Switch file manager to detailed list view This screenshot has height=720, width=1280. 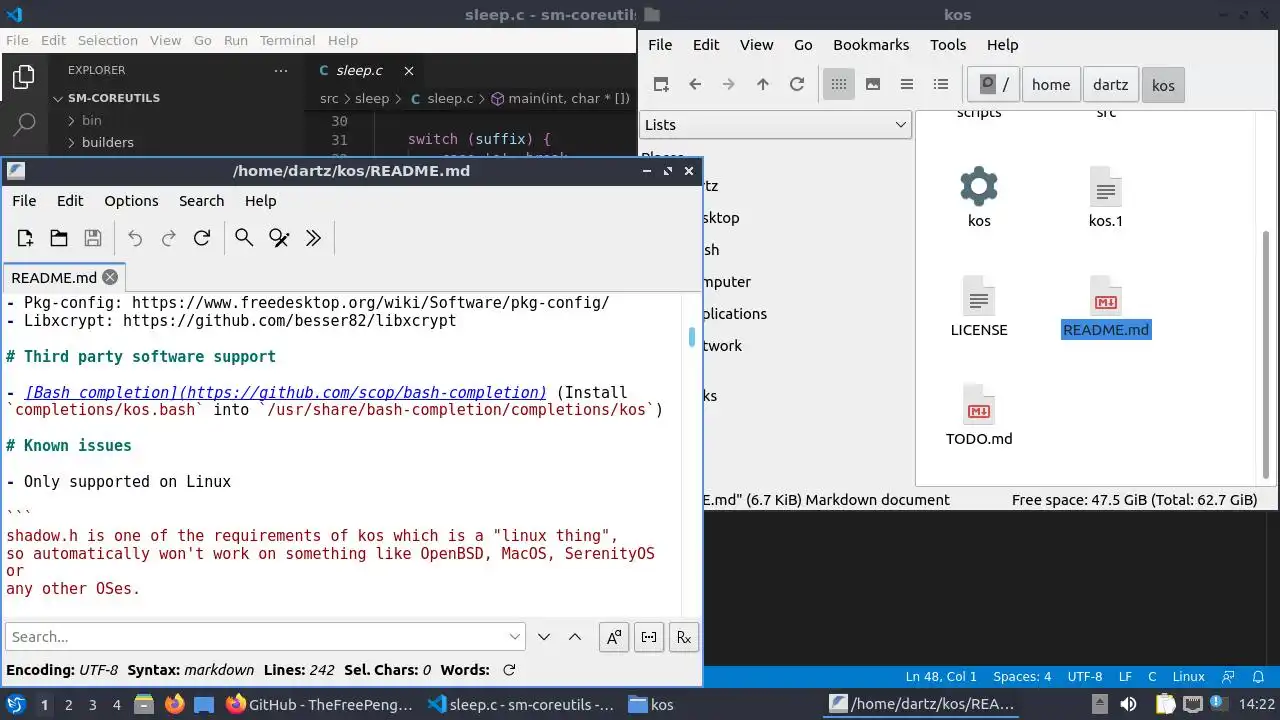tap(941, 84)
